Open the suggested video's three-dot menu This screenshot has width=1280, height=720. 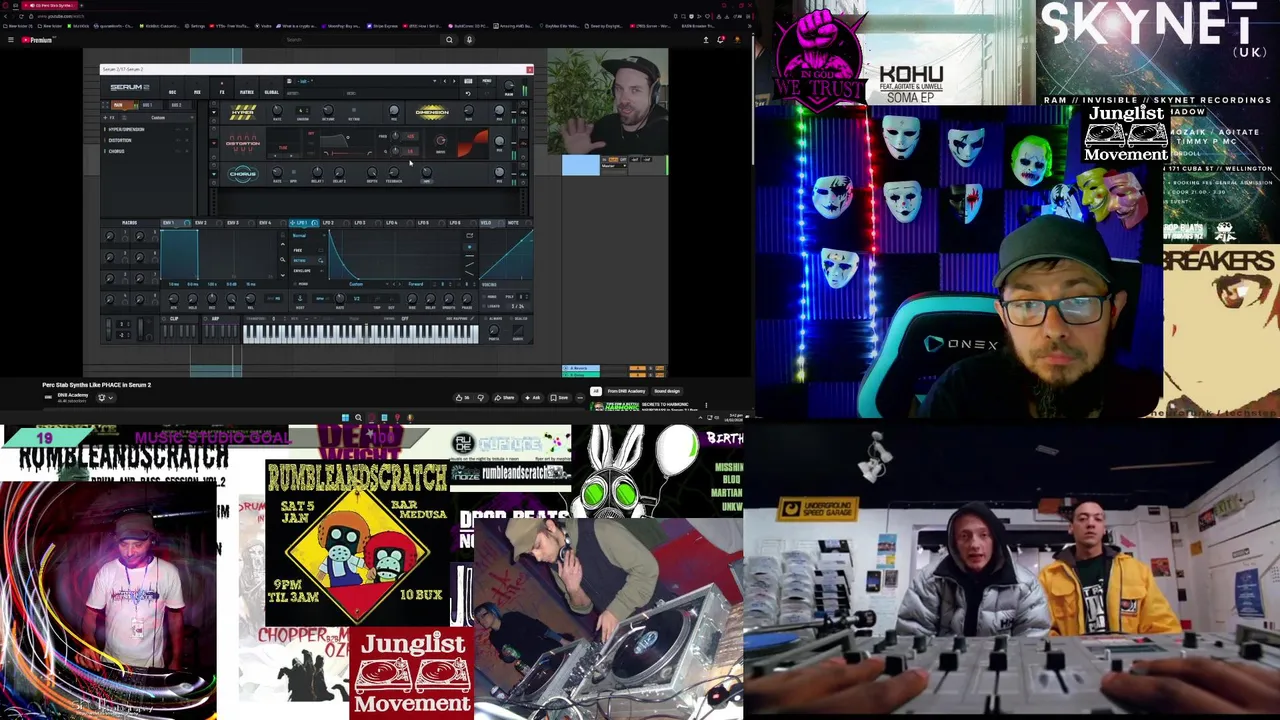[706, 404]
